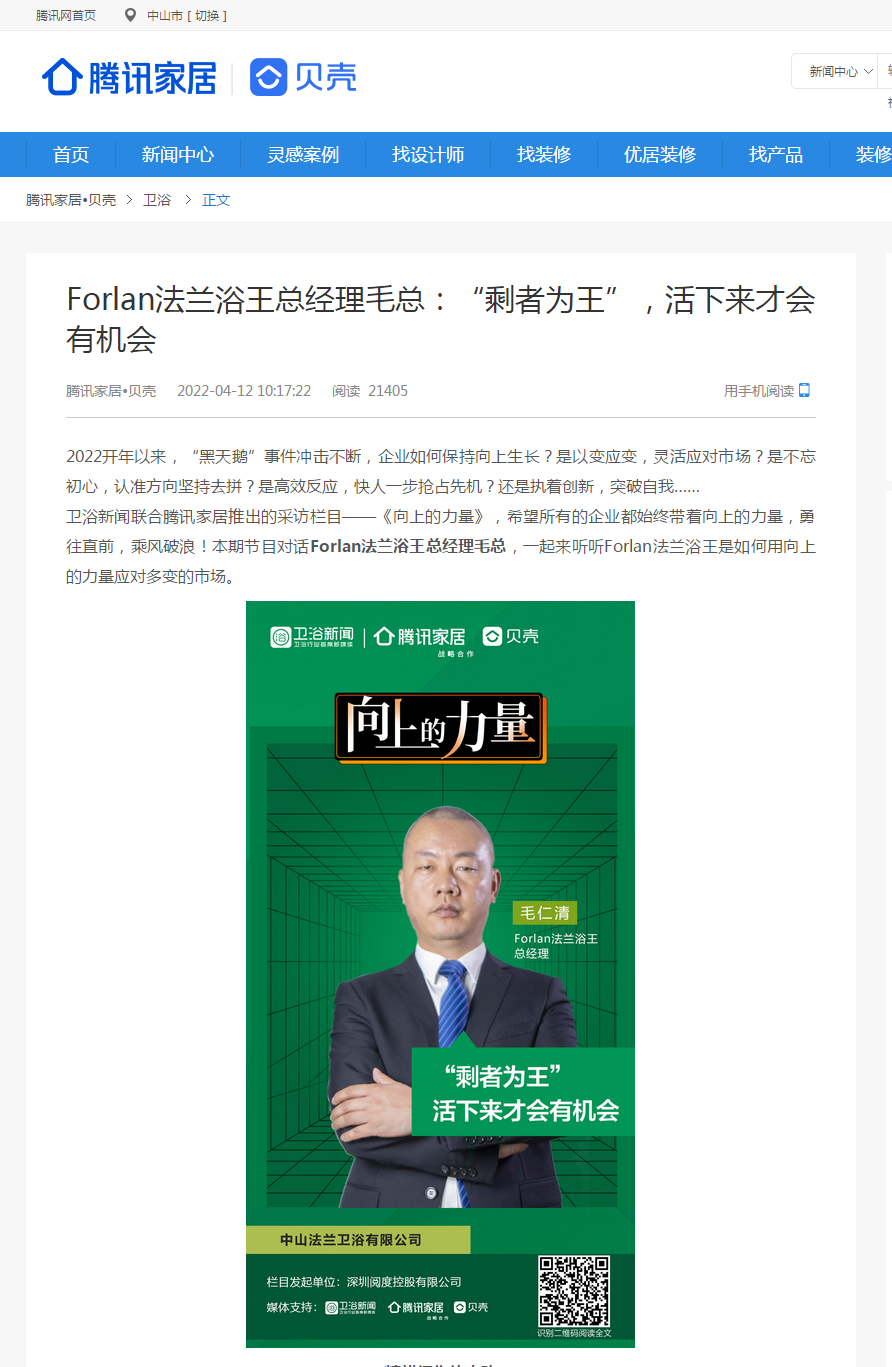Switch city via the [切换] link
Viewport: 892px width, 1367px height.
(207, 15)
